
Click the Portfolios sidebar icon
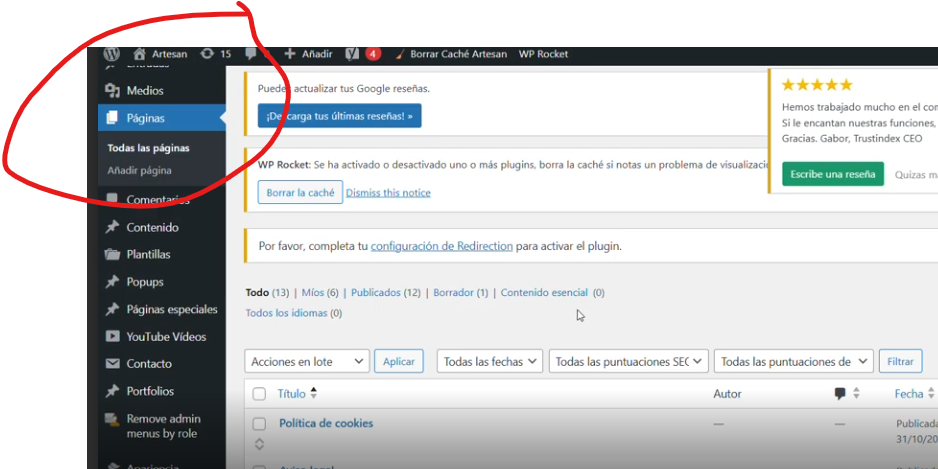click(112, 391)
